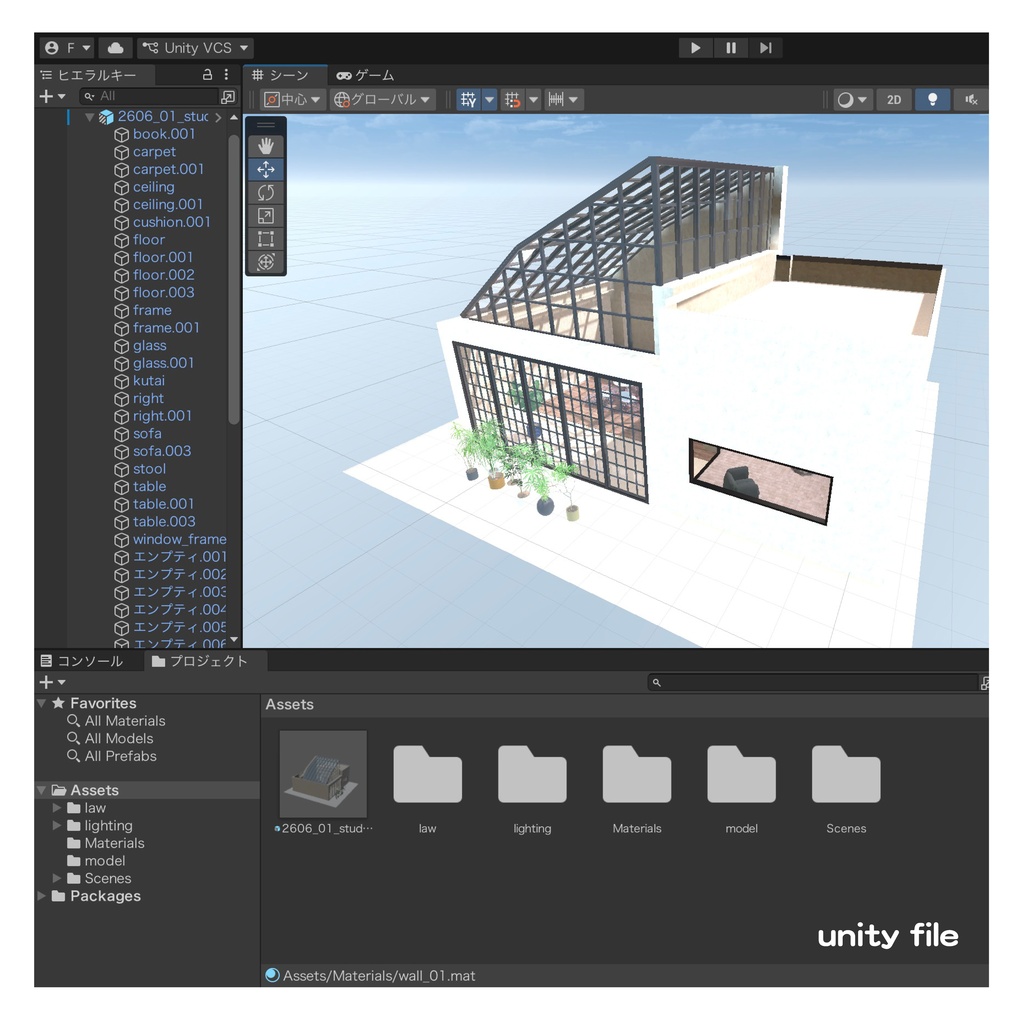Open the grid settings dropdown arrow
This screenshot has width=1024, height=1024.
point(490,99)
